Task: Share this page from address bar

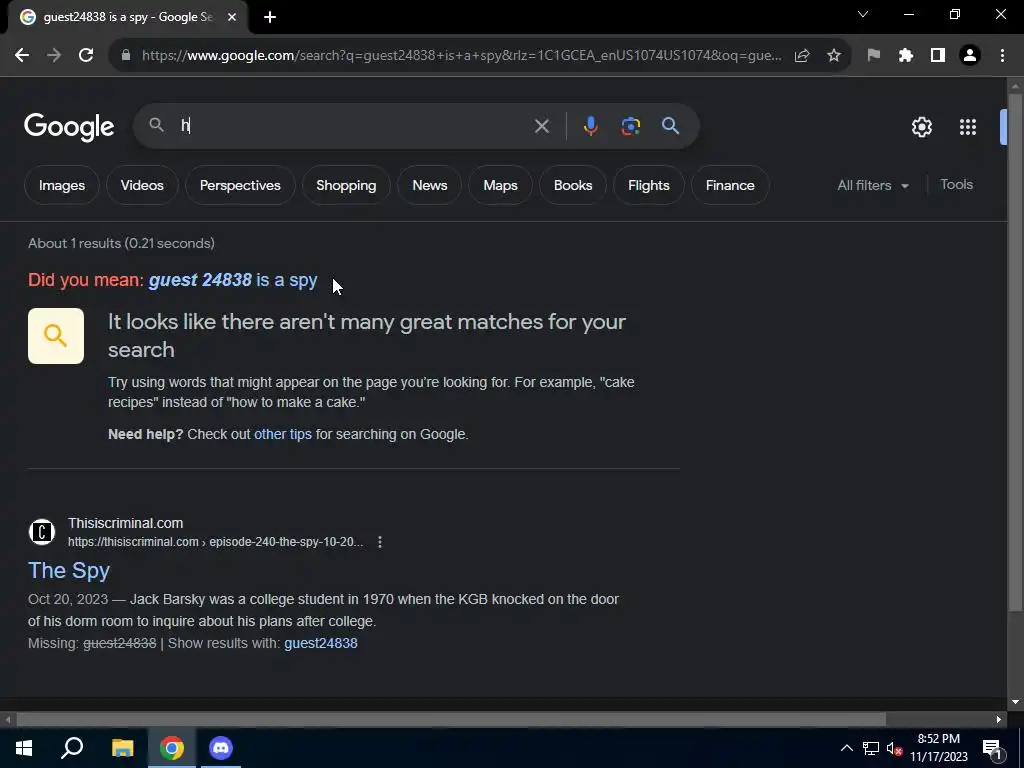Action: [802, 56]
